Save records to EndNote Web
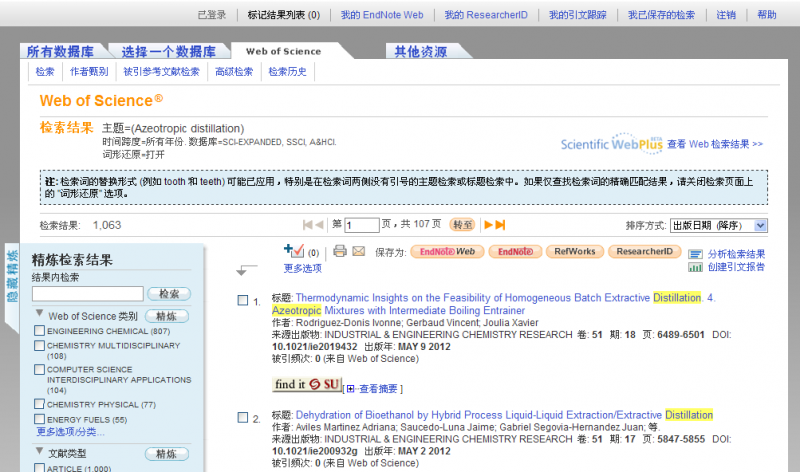Image resolution: width=800 pixels, height=472 pixels. [x=447, y=252]
